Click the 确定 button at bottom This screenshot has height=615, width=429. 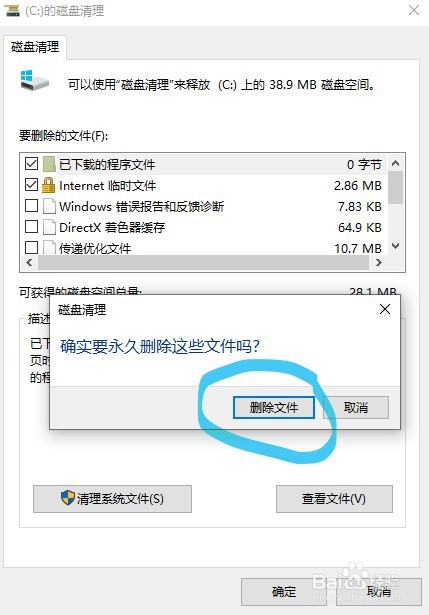pos(285,591)
